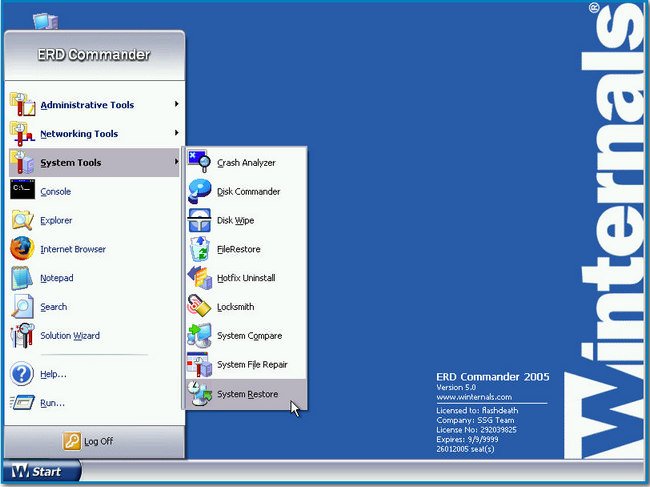Image resolution: width=650 pixels, height=487 pixels.
Task: Click the Explorer folder magnifier icon
Action: (x=22, y=220)
